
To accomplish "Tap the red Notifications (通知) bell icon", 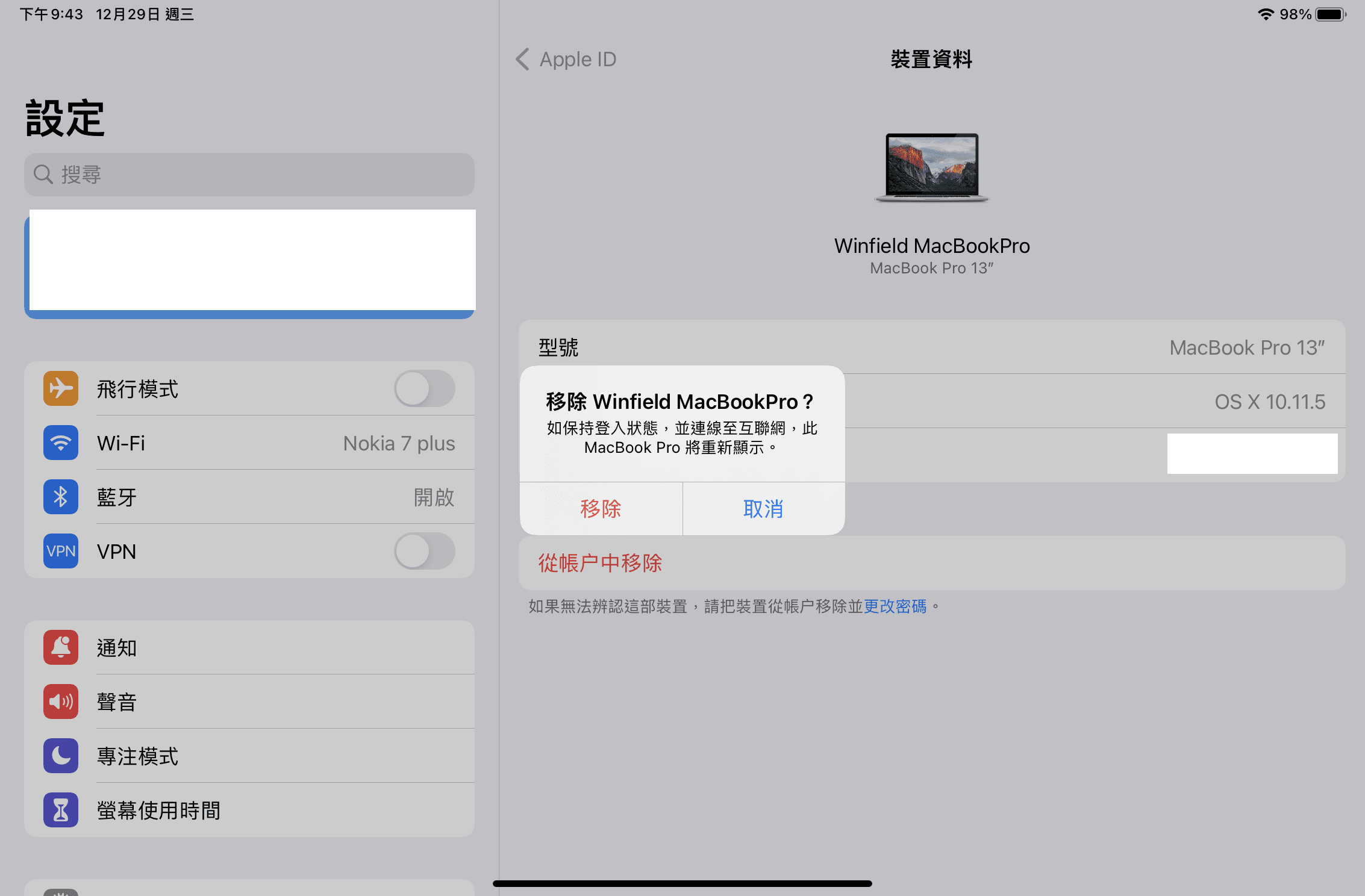I will pos(61,647).
